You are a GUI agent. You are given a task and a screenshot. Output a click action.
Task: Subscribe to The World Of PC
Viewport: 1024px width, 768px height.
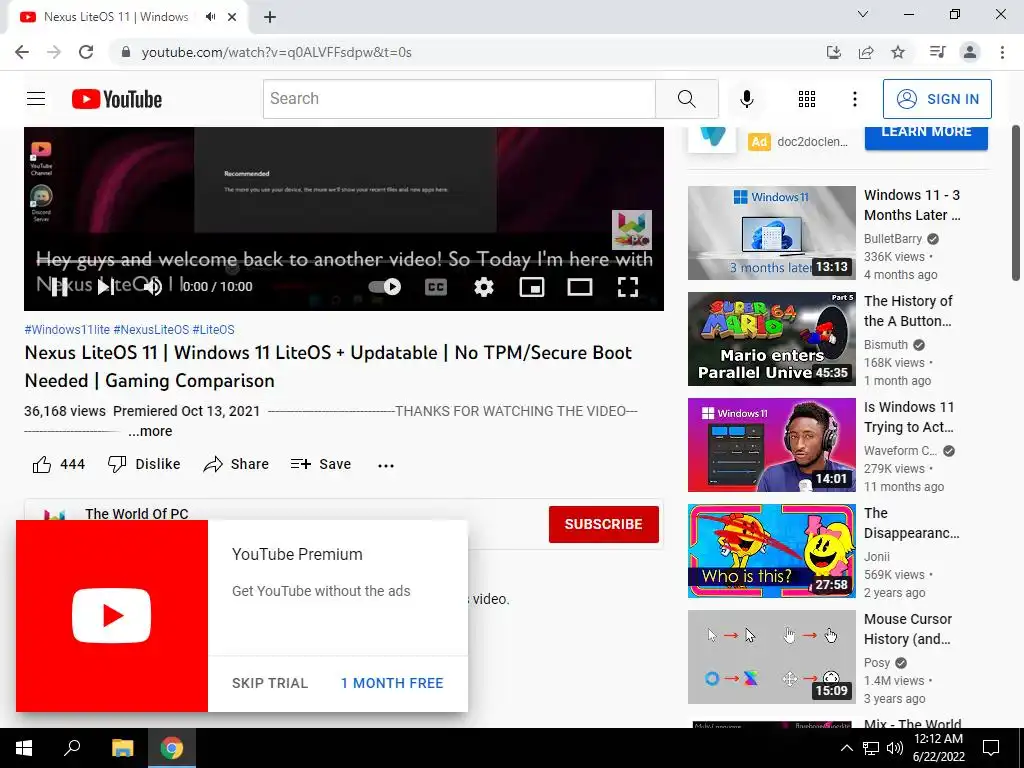[603, 524]
